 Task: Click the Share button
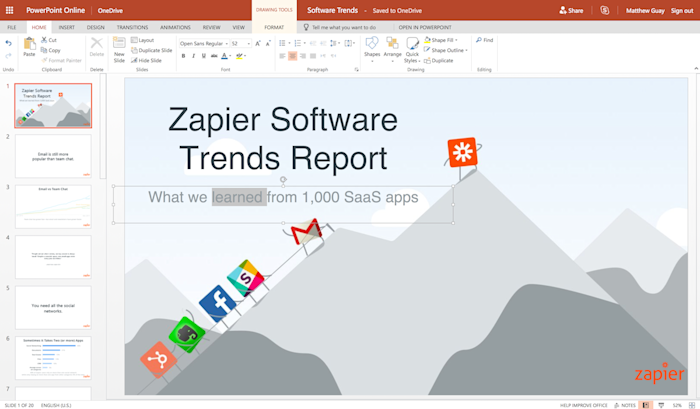(x=571, y=10)
